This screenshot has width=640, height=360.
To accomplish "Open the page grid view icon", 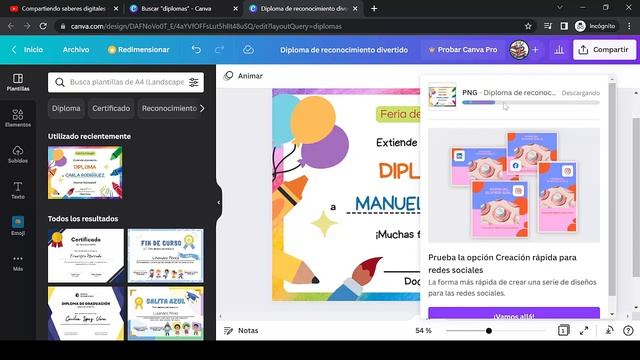I will tap(563, 331).
